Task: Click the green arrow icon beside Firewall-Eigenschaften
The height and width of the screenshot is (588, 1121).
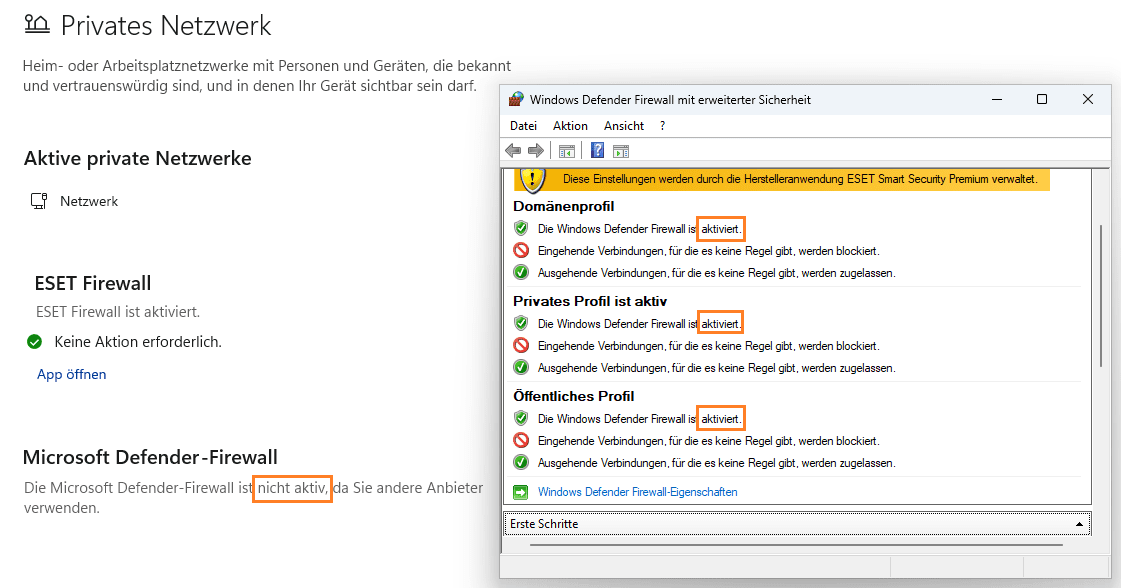Action: [520, 492]
